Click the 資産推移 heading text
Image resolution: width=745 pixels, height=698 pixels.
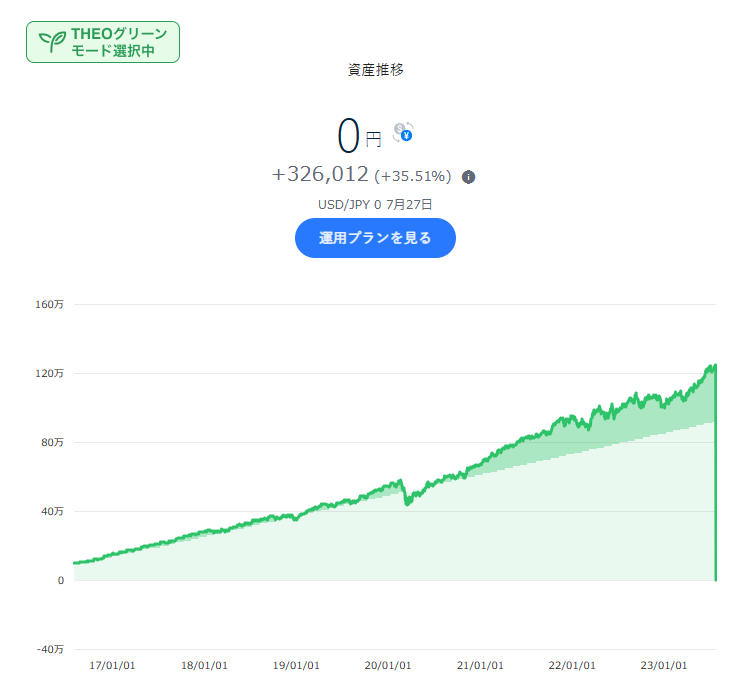pyautogui.click(x=375, y=70)
